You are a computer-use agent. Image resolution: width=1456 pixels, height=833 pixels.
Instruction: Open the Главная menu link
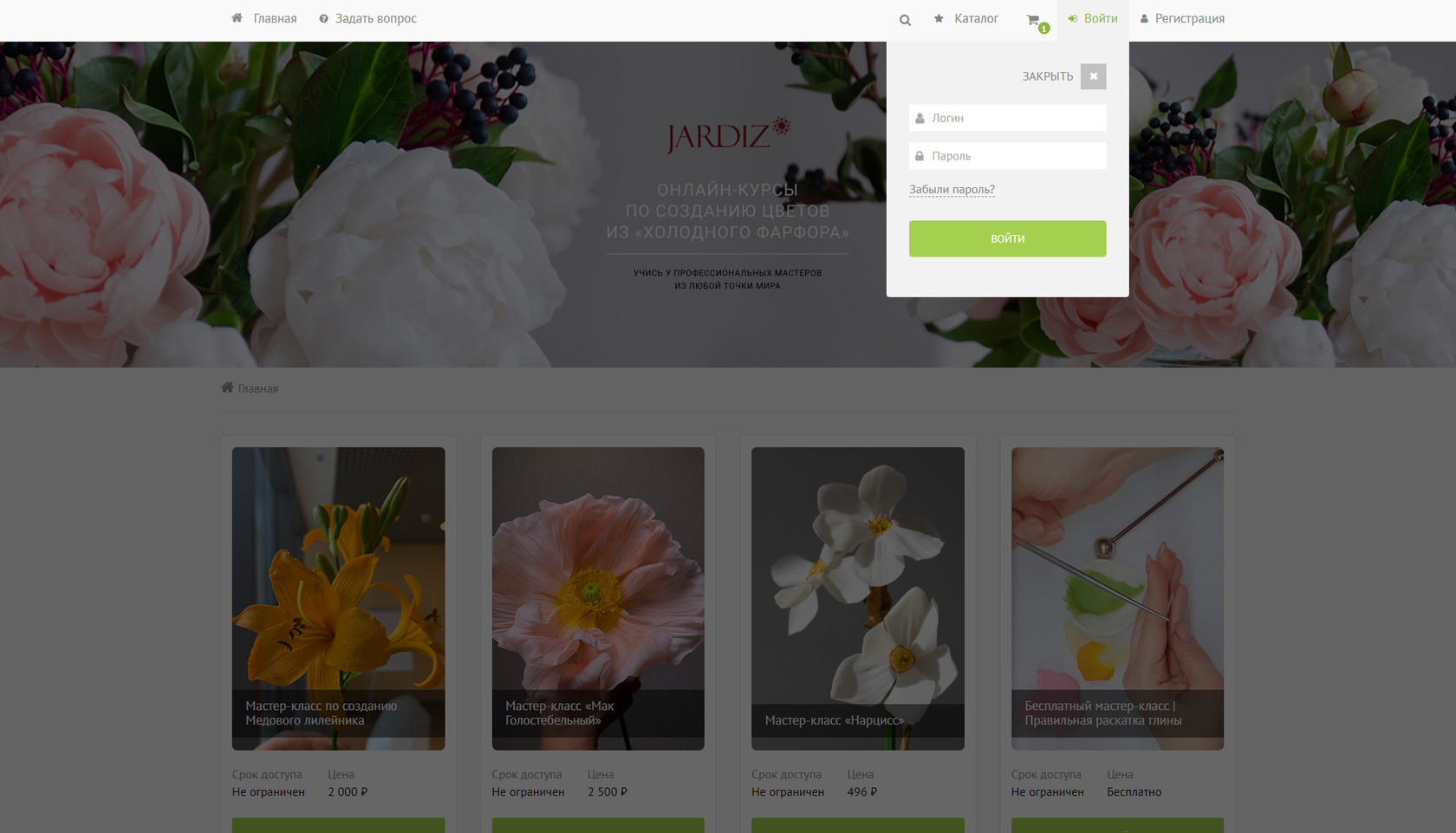pos(275,18)
